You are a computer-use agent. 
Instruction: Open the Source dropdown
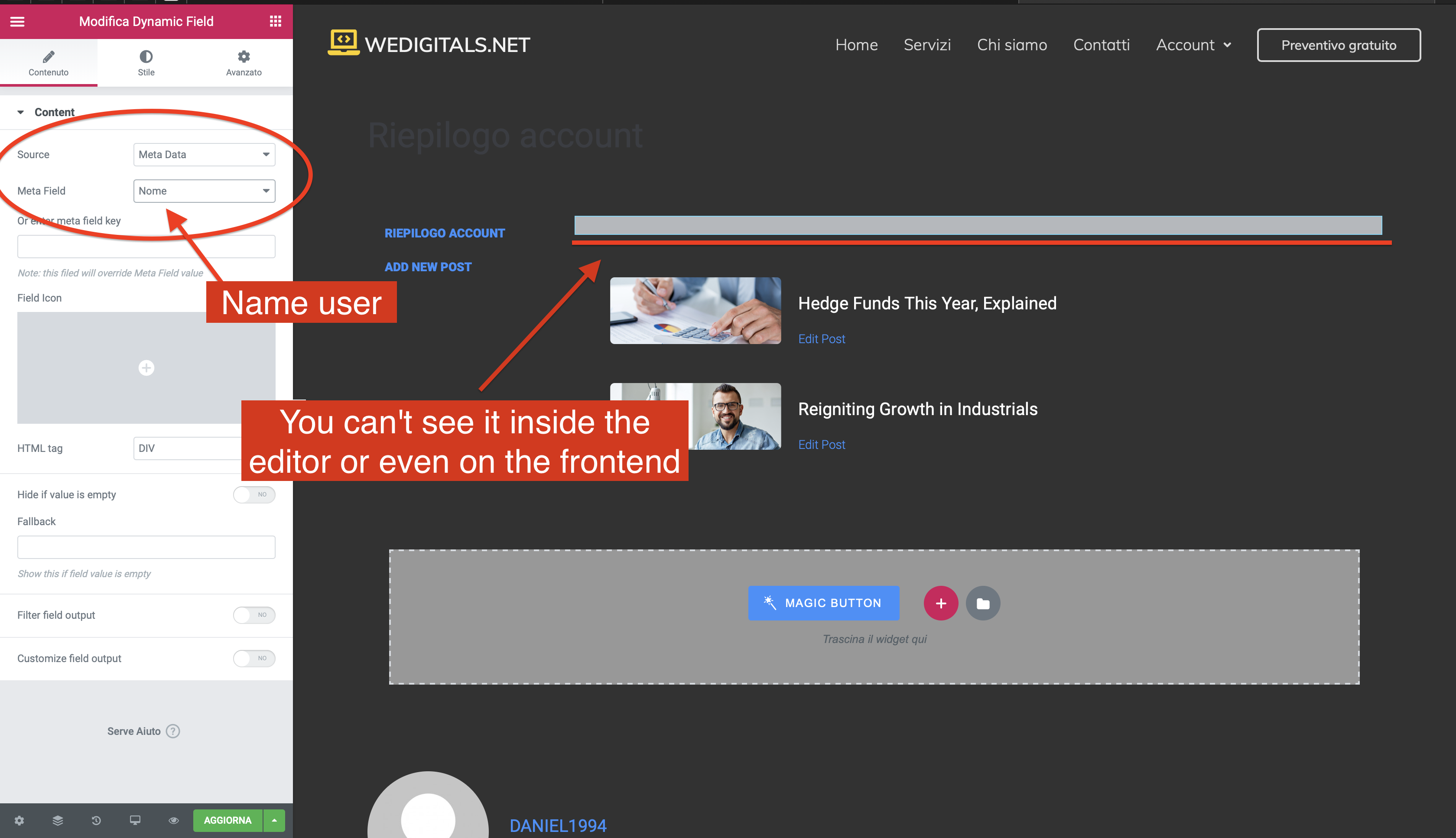click(204, 154)
